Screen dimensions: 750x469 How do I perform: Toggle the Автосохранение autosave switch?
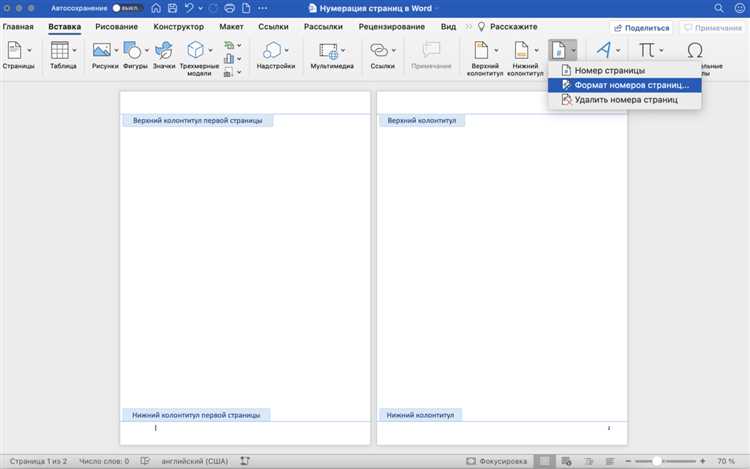tap(127, 8)
